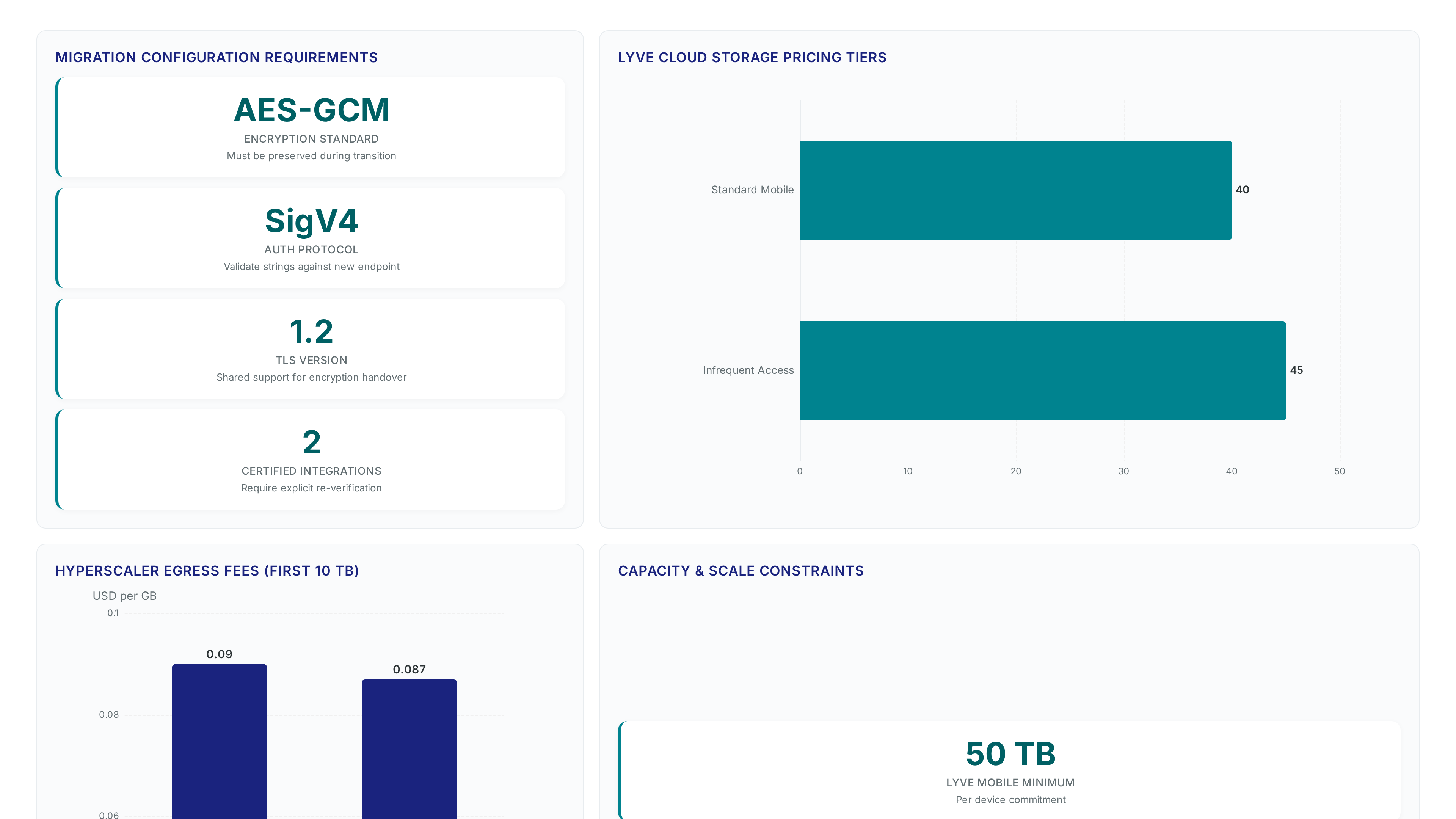Click the Infrequent Access bar
Screen dimensions: 1456x819
pos(1043,371)
